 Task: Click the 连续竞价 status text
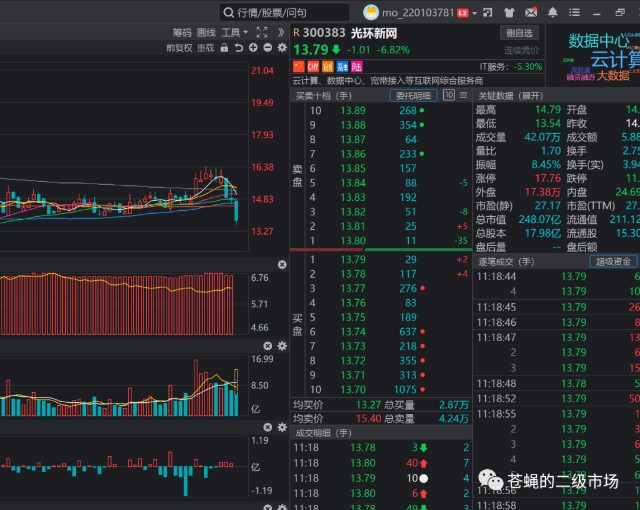(x=521, y=50)
